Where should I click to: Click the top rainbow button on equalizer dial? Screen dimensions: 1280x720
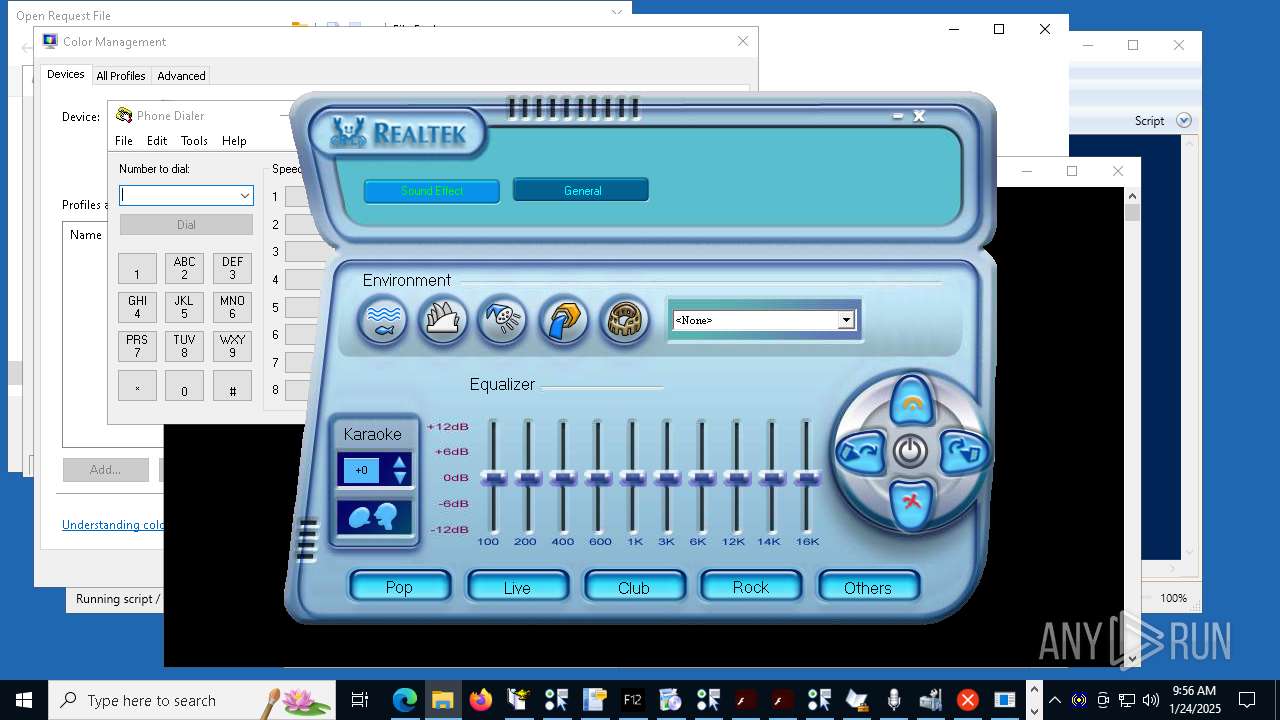[x=912, y=401]
